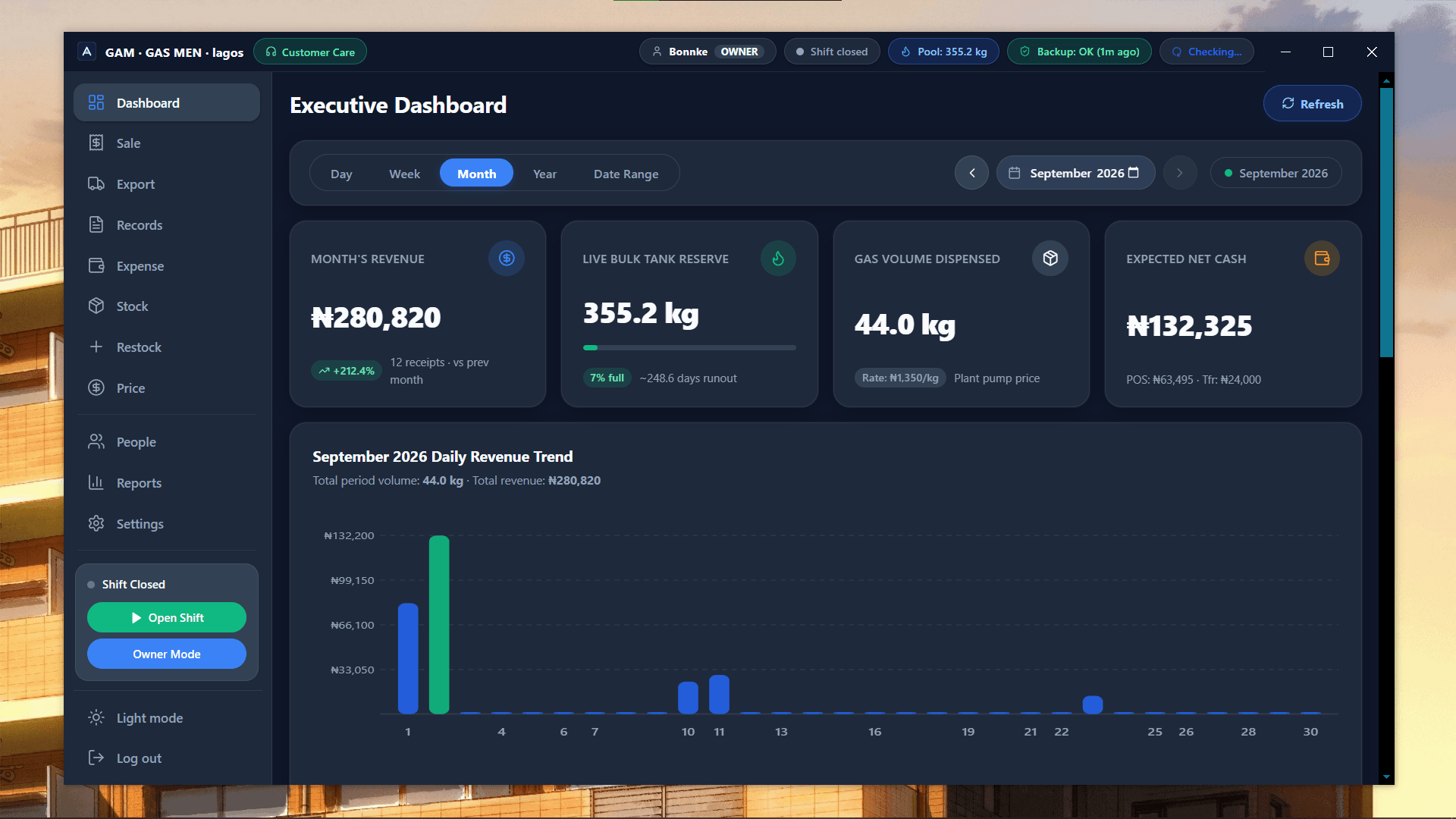Select the Day period tab
The image size is (1456, 819).
click(341, 174)
